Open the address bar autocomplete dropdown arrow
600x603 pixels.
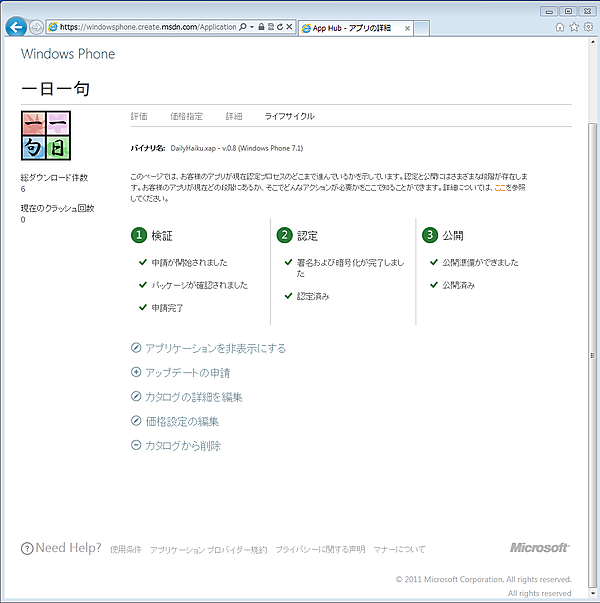click(252, 27)
